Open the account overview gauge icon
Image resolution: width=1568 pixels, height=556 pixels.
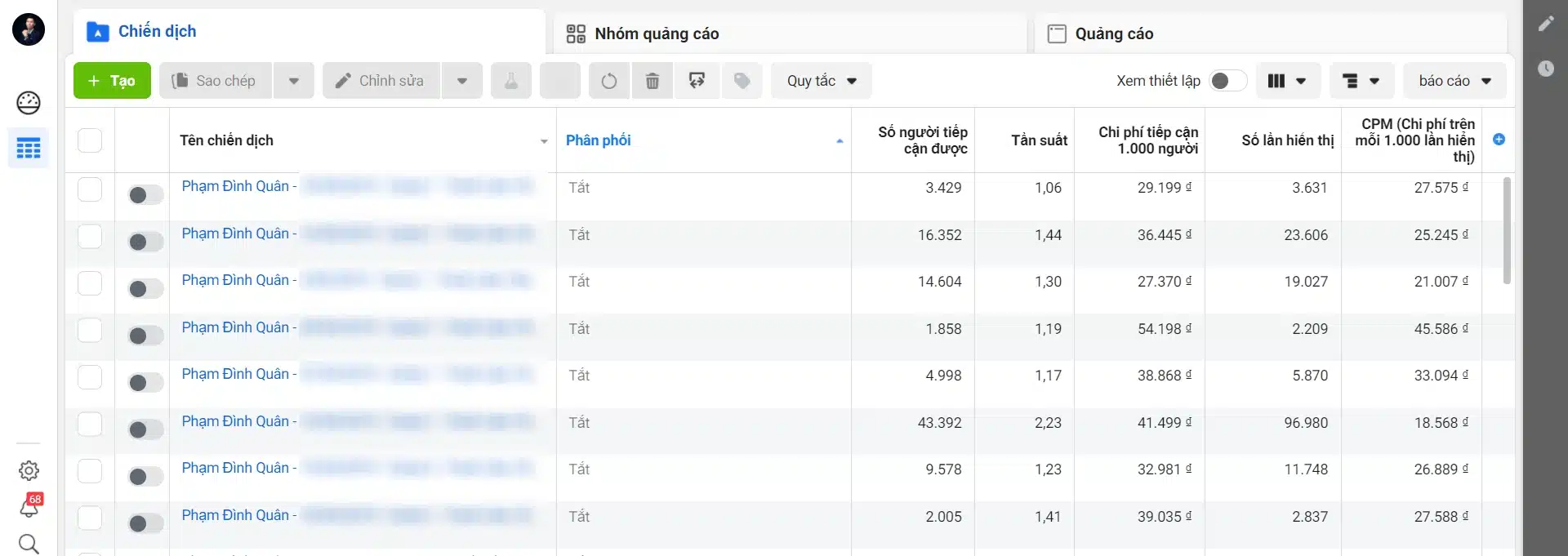[29, 103]
